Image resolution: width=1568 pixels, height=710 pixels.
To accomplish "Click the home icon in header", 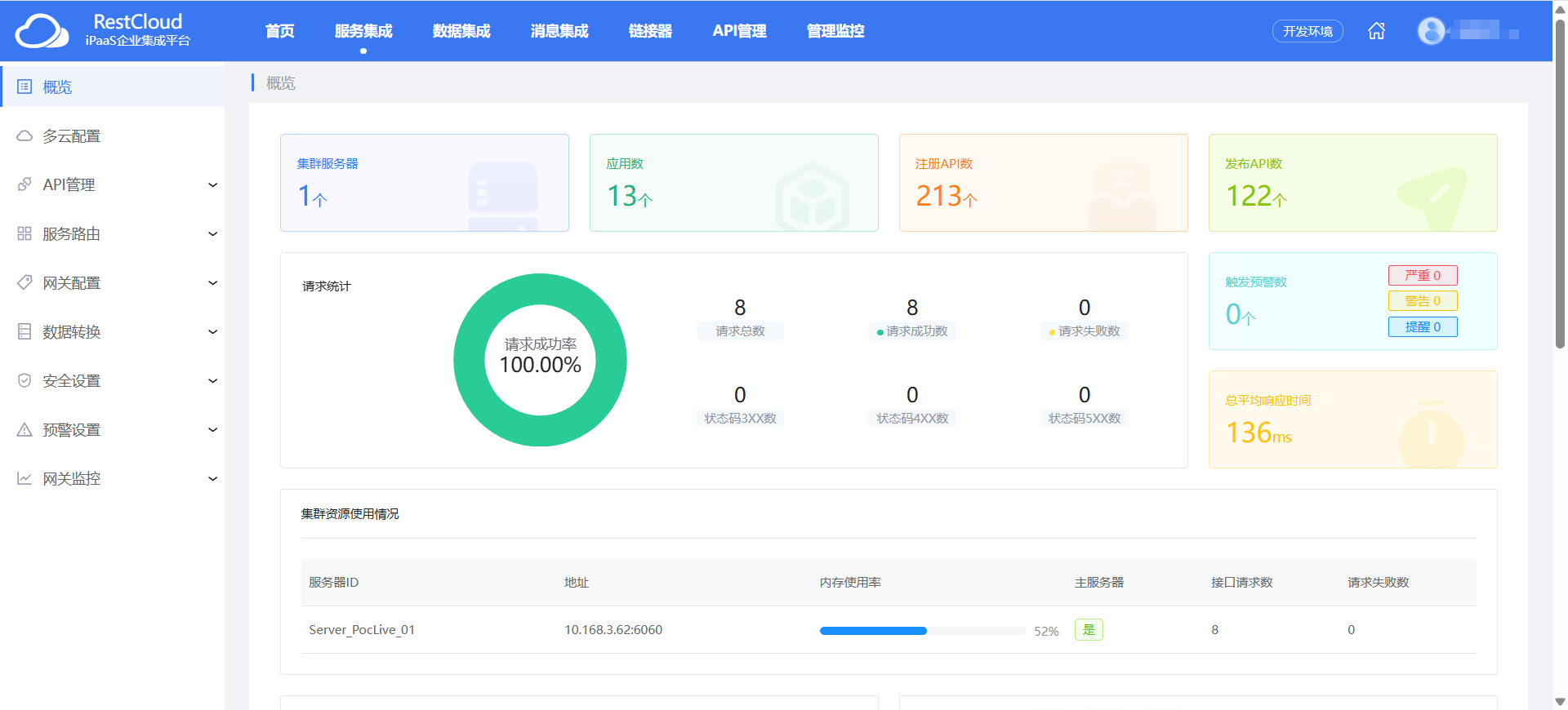I will coord(1376,31).
